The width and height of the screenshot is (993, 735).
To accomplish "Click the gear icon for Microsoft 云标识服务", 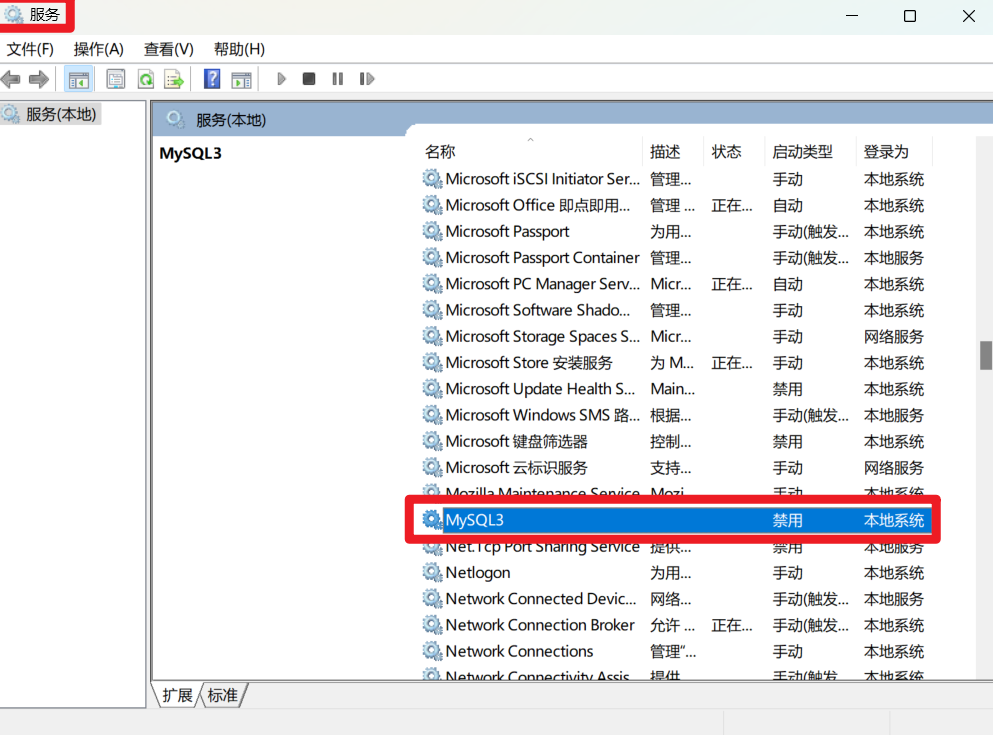I will (433, 467).
